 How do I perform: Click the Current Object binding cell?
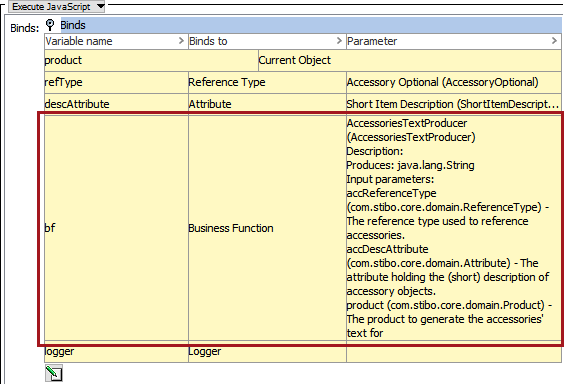click(x=410, y=60)
